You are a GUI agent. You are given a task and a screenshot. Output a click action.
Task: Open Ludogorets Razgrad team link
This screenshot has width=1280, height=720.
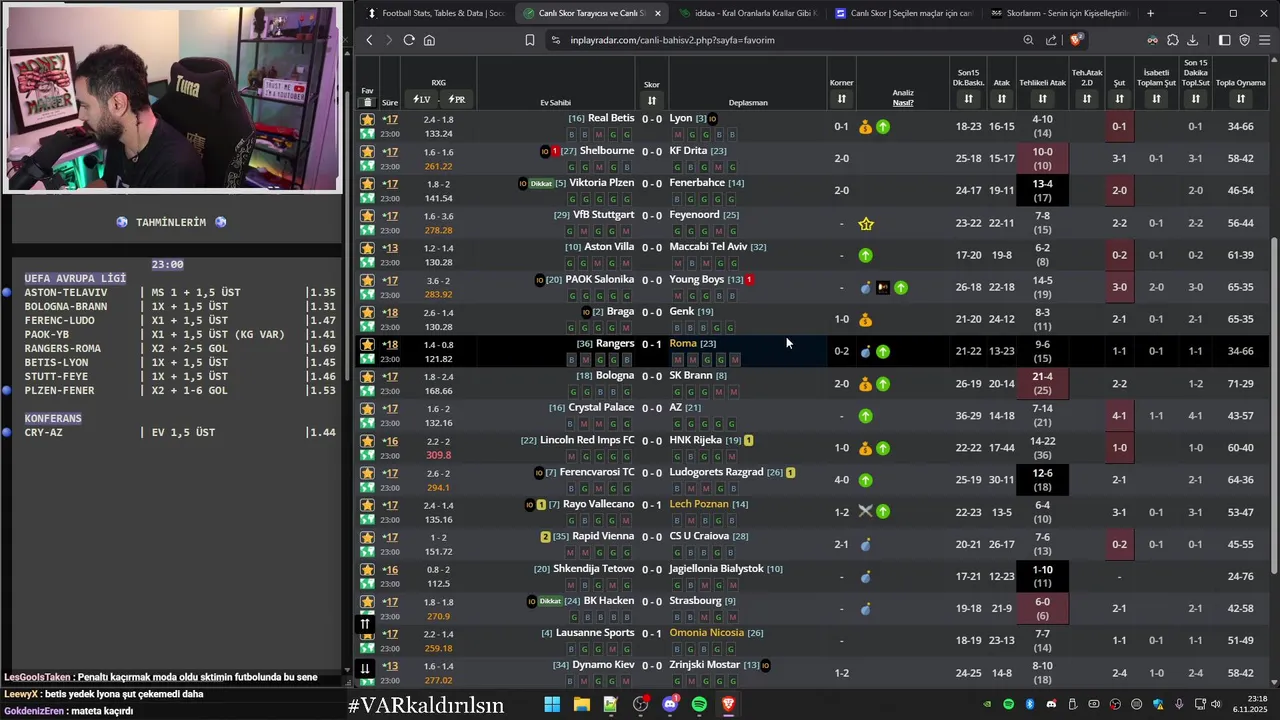[x=716, y=472]
